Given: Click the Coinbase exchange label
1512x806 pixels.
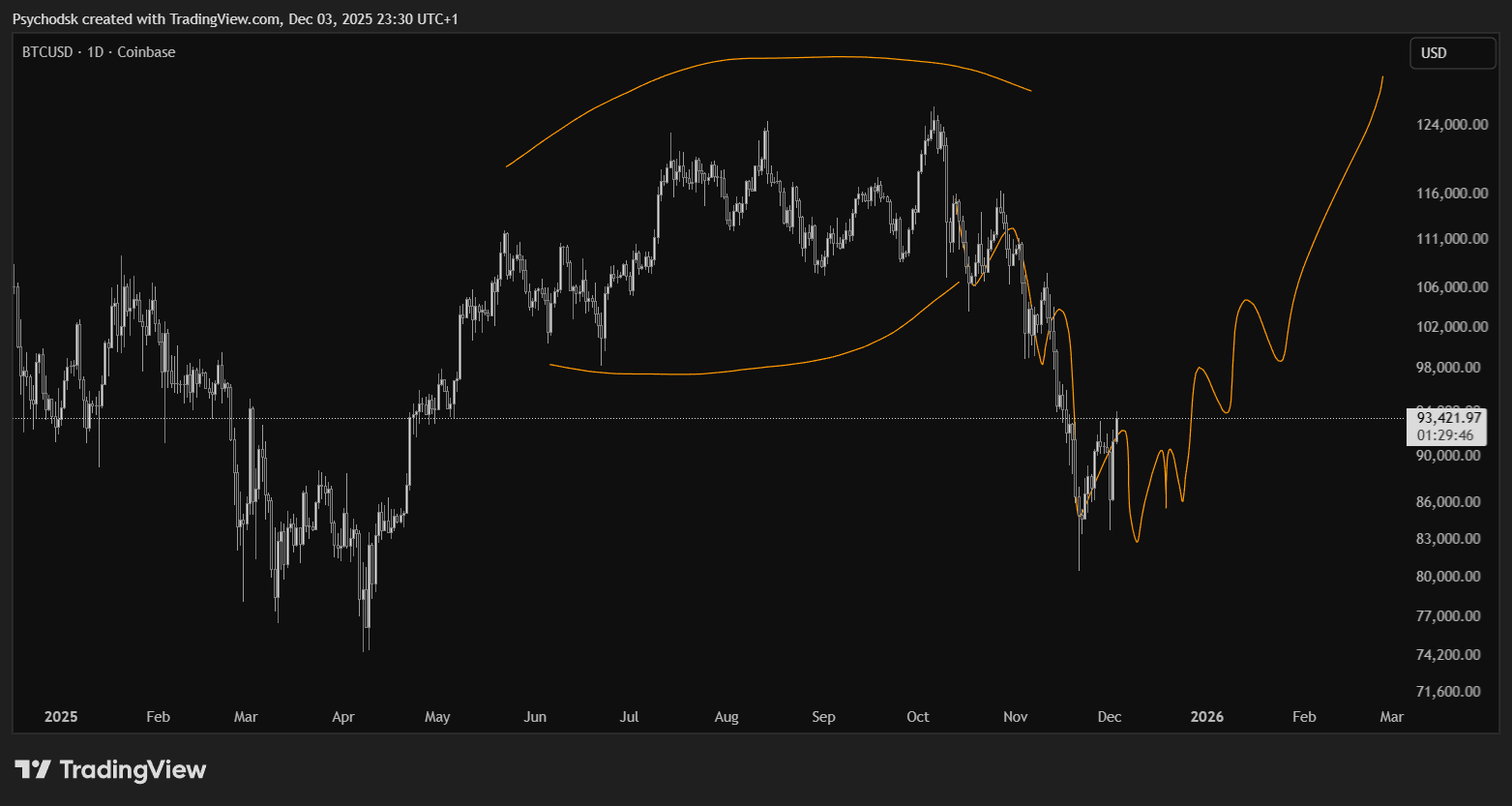Looking at the screenshot, I should pyautogui.click(x=146, y=52).
